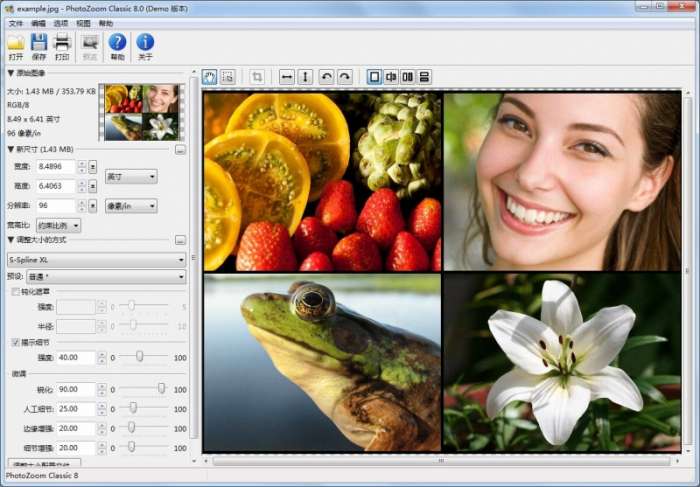Viewport: 700px width, 487px height.
Task: Toggle single-pane preview view button
Action: point(374,76)
